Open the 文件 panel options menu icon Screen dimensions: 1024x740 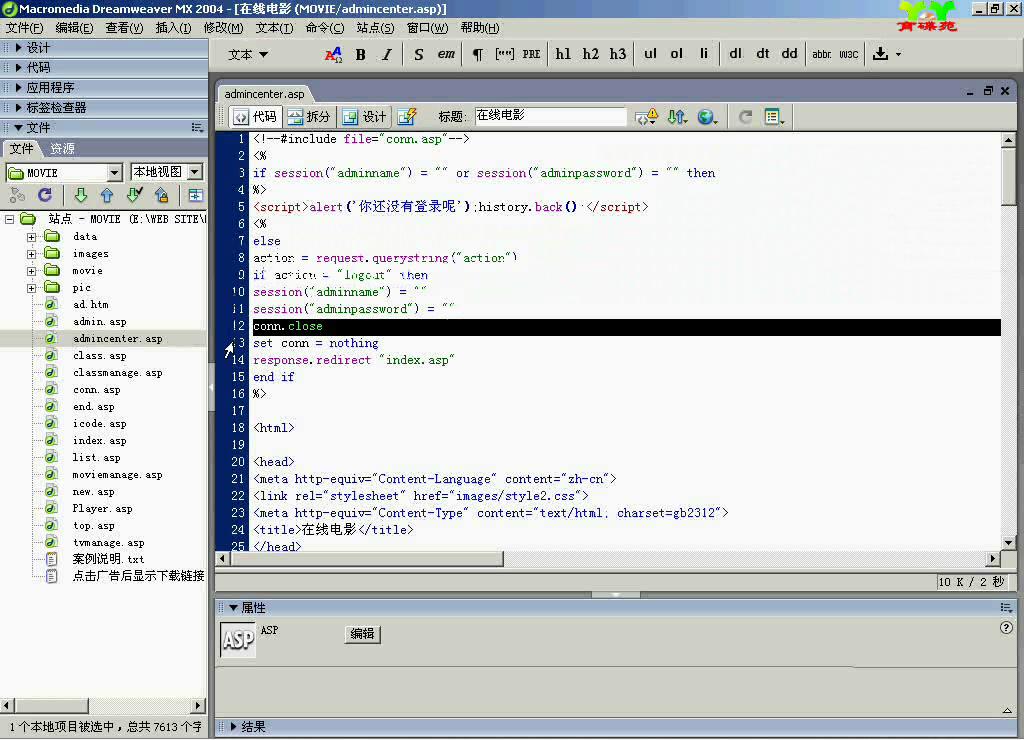pos(197,127)
